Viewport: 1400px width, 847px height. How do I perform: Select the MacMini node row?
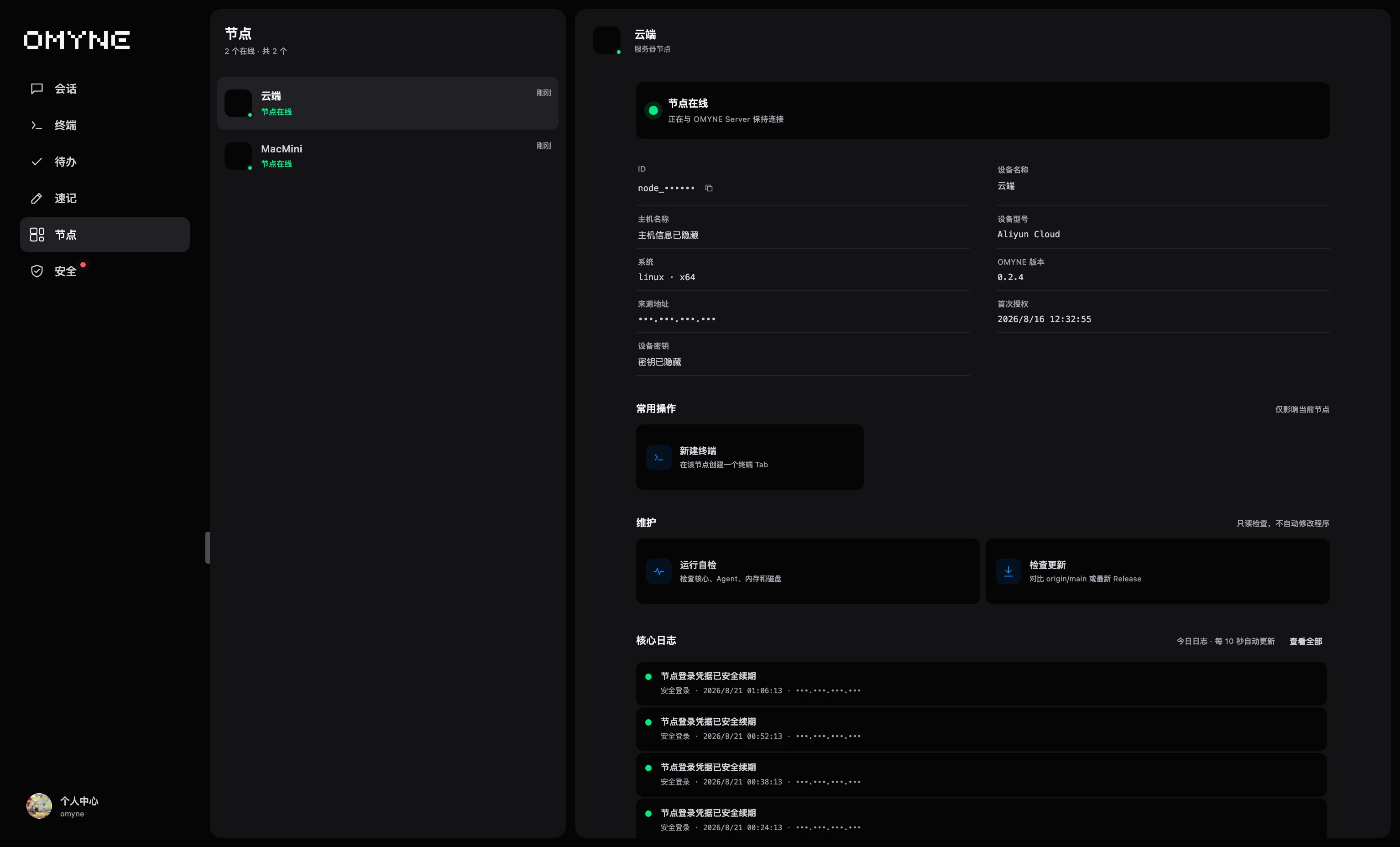[x=387, y=156]
